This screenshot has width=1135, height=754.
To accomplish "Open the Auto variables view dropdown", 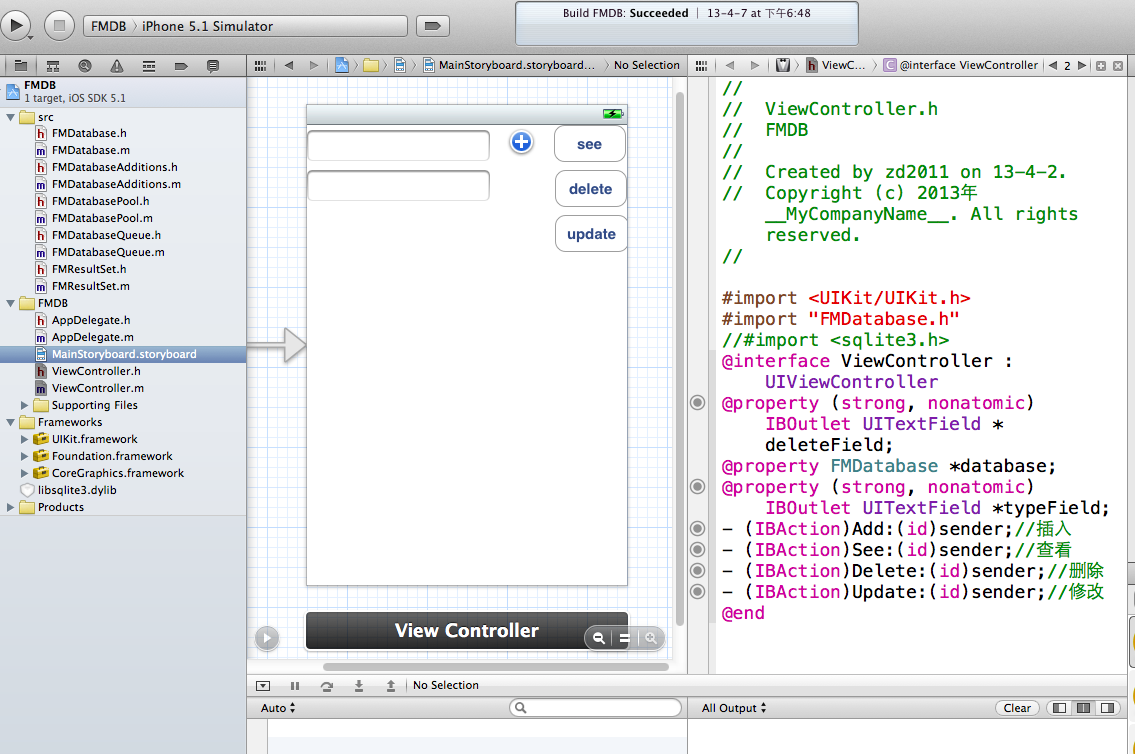I will [278, 708].
